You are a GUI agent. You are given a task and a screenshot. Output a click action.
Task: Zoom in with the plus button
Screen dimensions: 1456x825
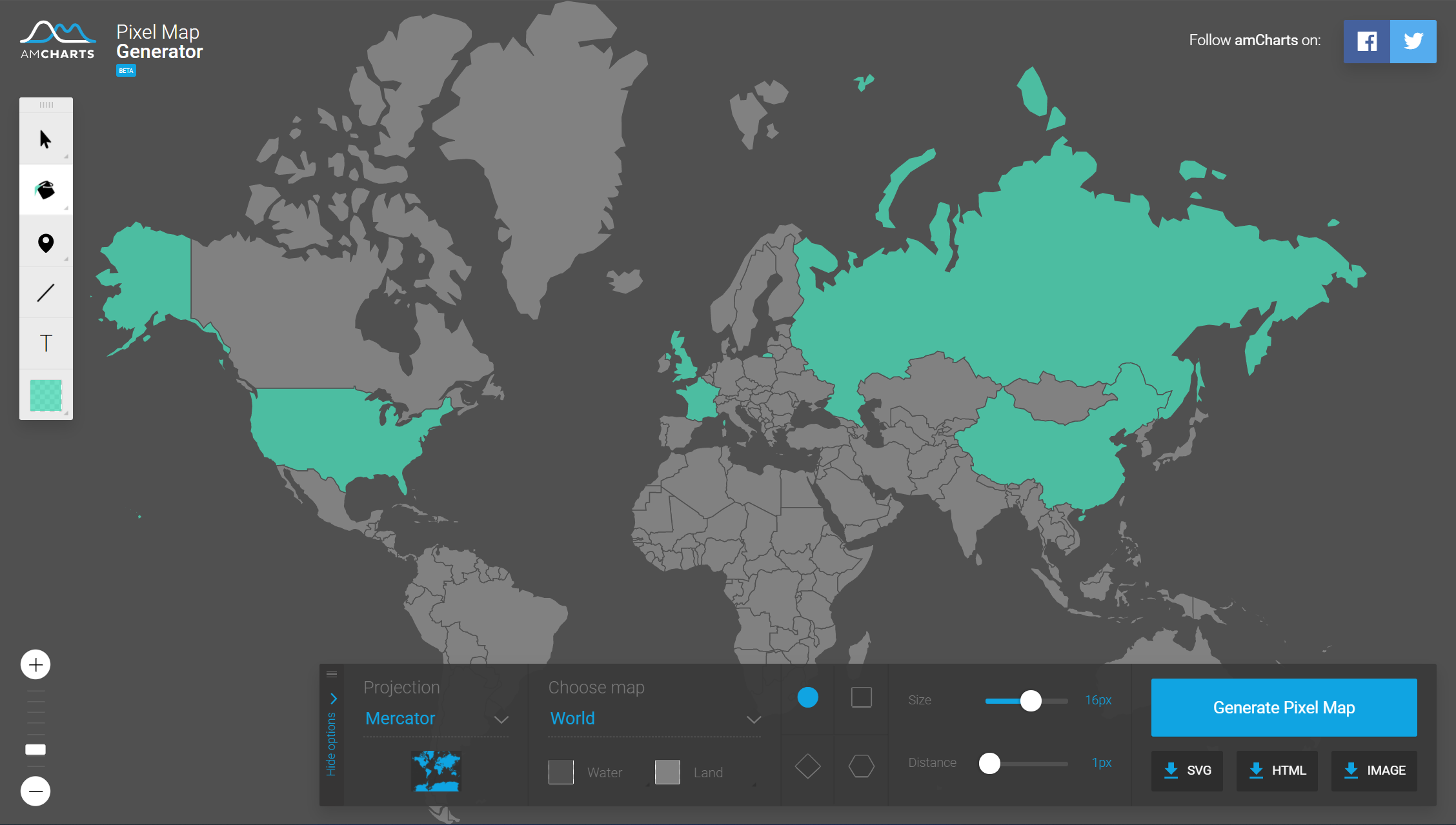tap(35, 664)
